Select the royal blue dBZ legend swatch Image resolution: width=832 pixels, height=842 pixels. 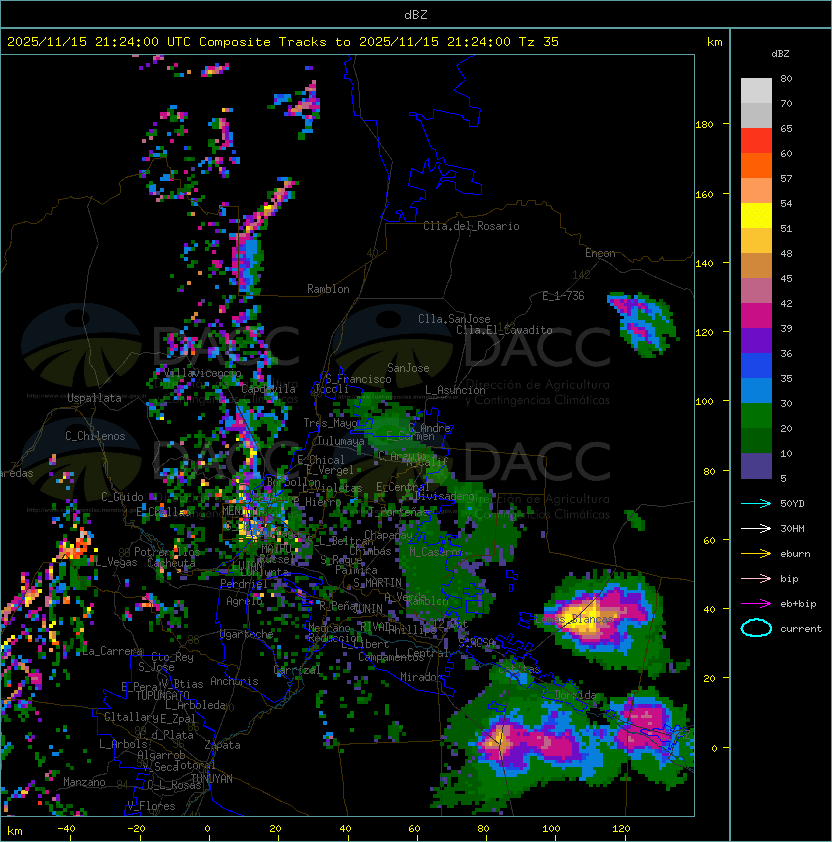coord(756,365)
